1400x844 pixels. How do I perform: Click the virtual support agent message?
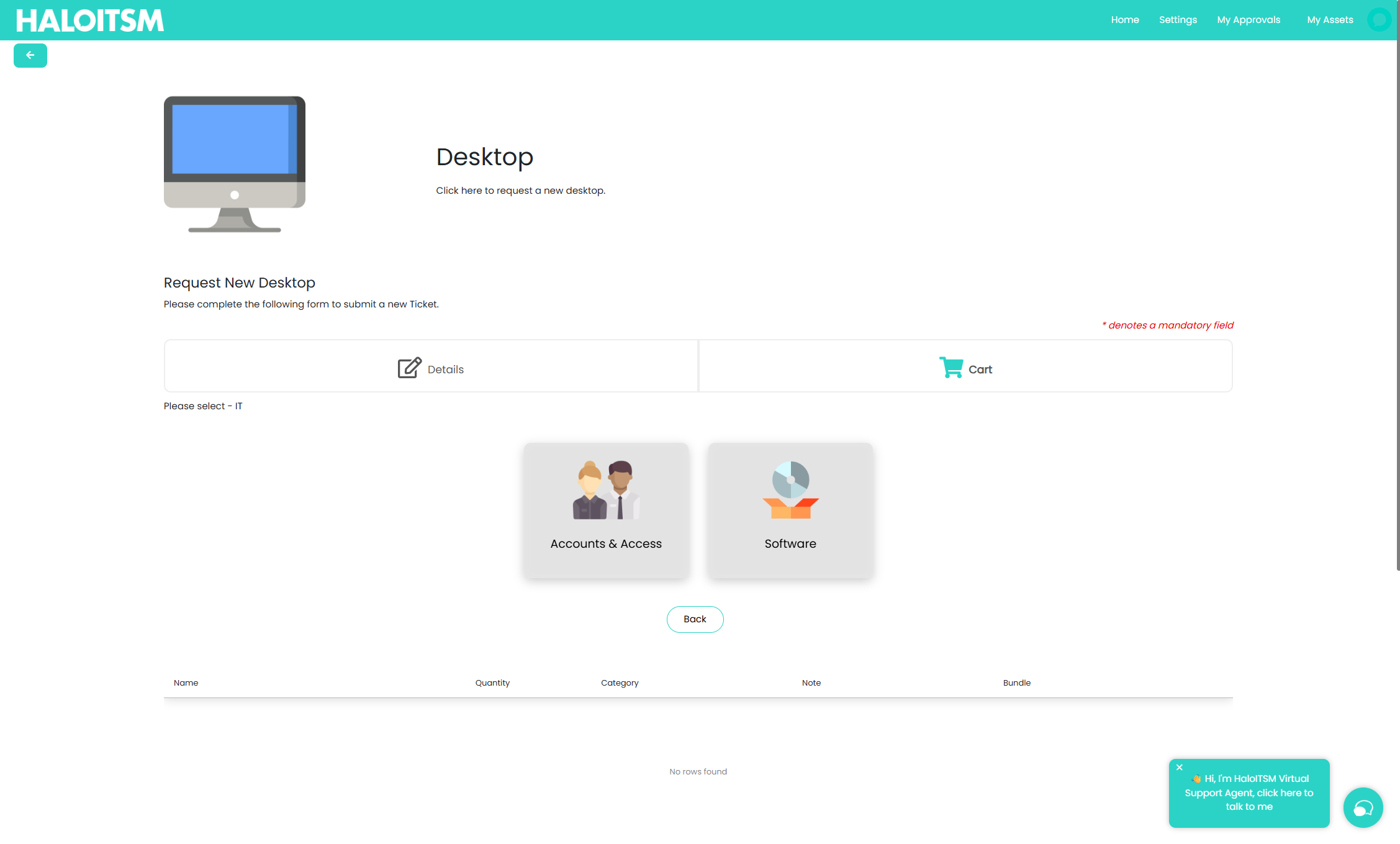(1249, 793)
